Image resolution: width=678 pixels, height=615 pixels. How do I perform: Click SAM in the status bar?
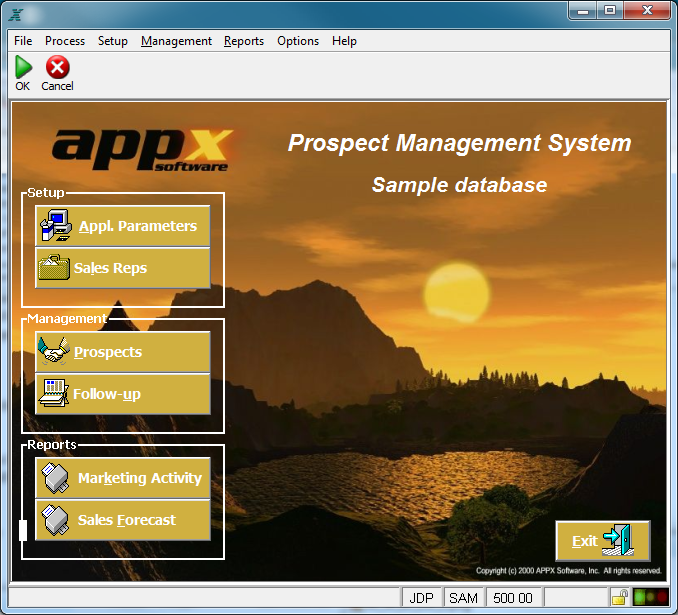(x=463, y=598)
